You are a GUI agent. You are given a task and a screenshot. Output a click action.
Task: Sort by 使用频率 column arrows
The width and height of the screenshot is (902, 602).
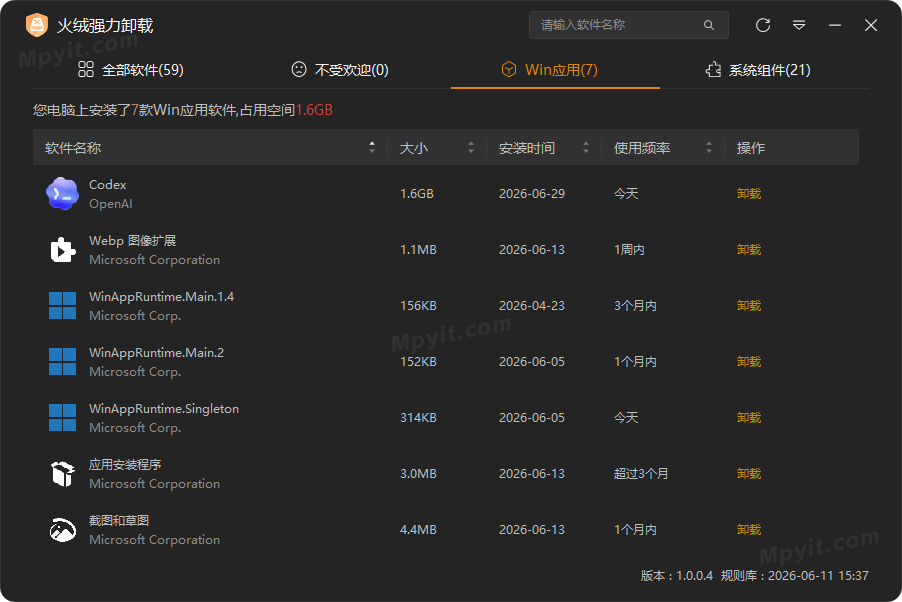pos(709,147)
